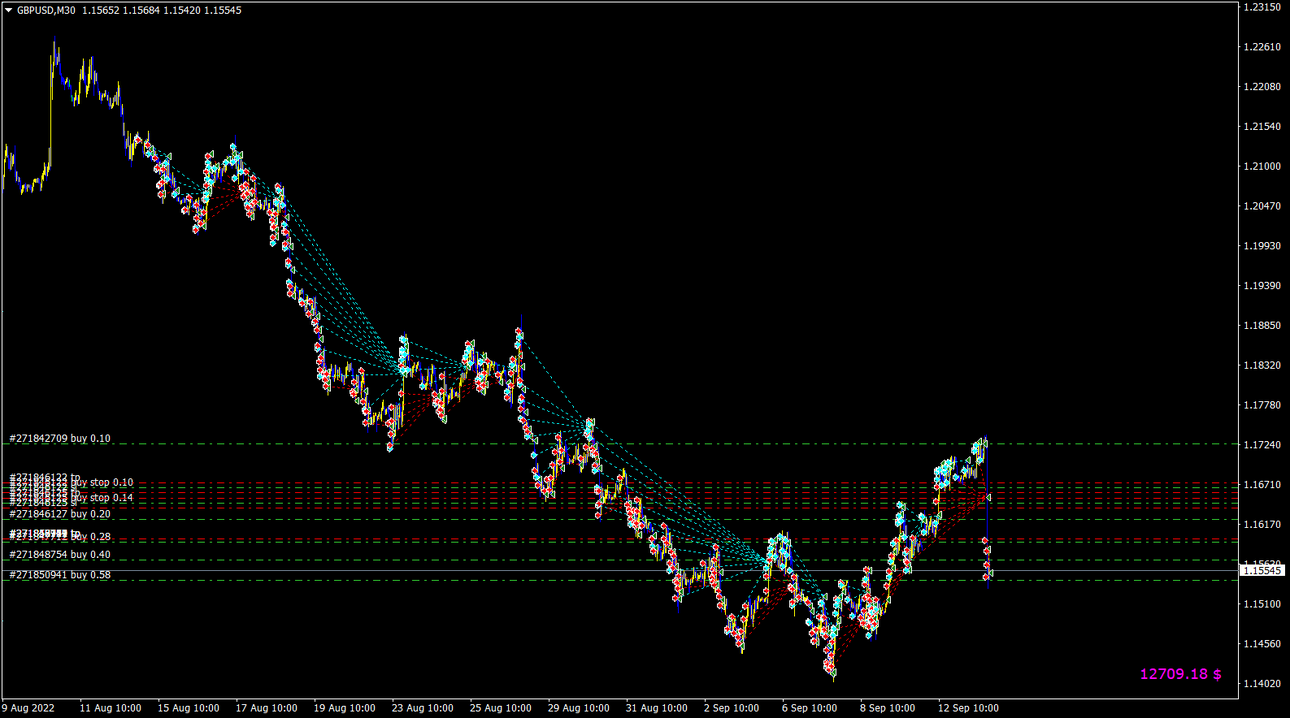Click price scale value 1.22080

coord(1261,87)
